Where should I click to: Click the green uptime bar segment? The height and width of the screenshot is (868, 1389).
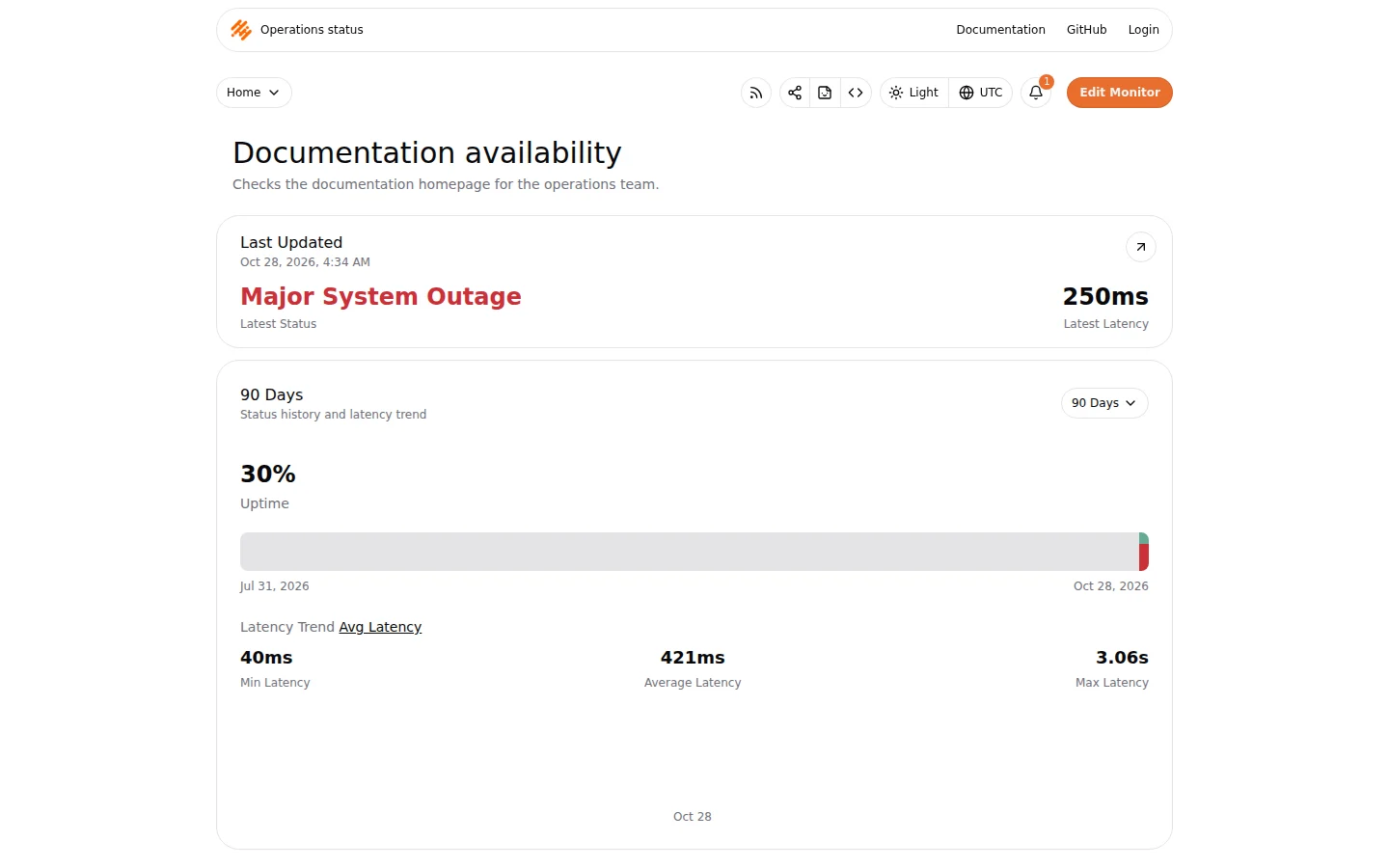pos(1144,538)
